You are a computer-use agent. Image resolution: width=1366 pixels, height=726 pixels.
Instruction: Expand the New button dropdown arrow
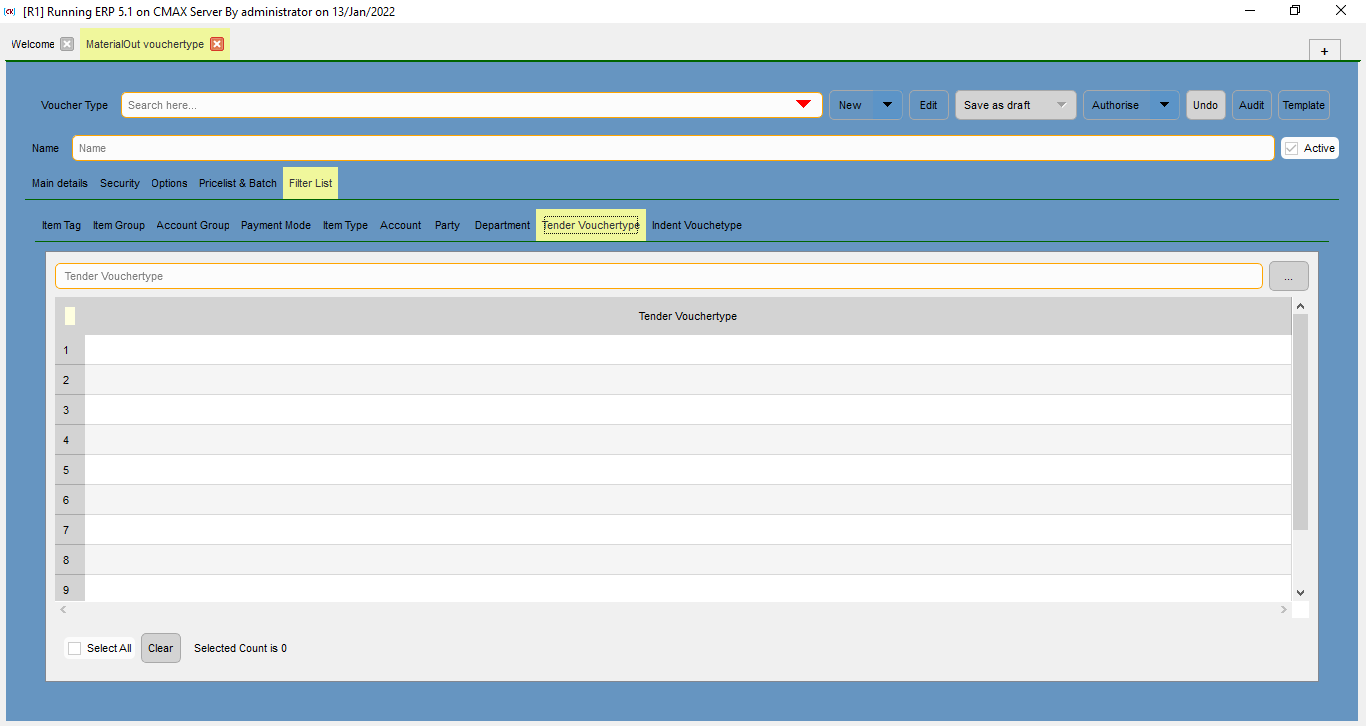887,105
